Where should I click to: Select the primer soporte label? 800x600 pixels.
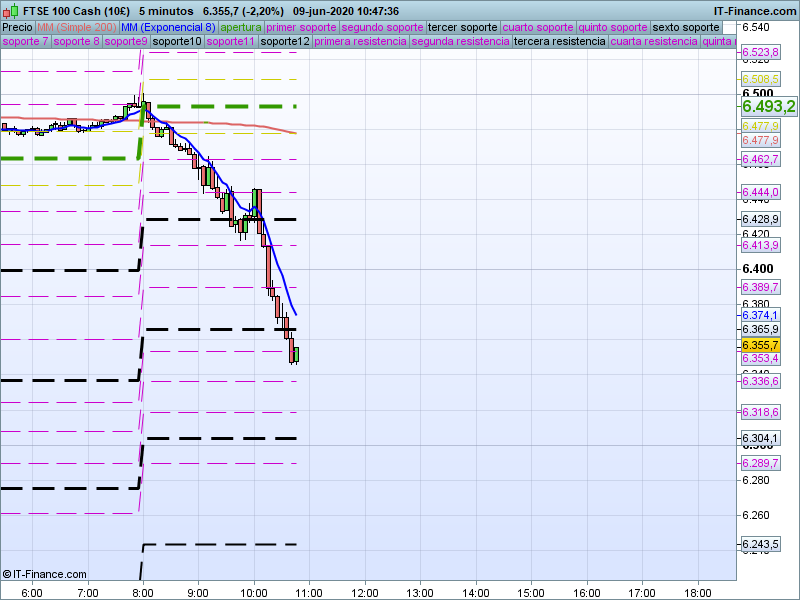point(301,27)
